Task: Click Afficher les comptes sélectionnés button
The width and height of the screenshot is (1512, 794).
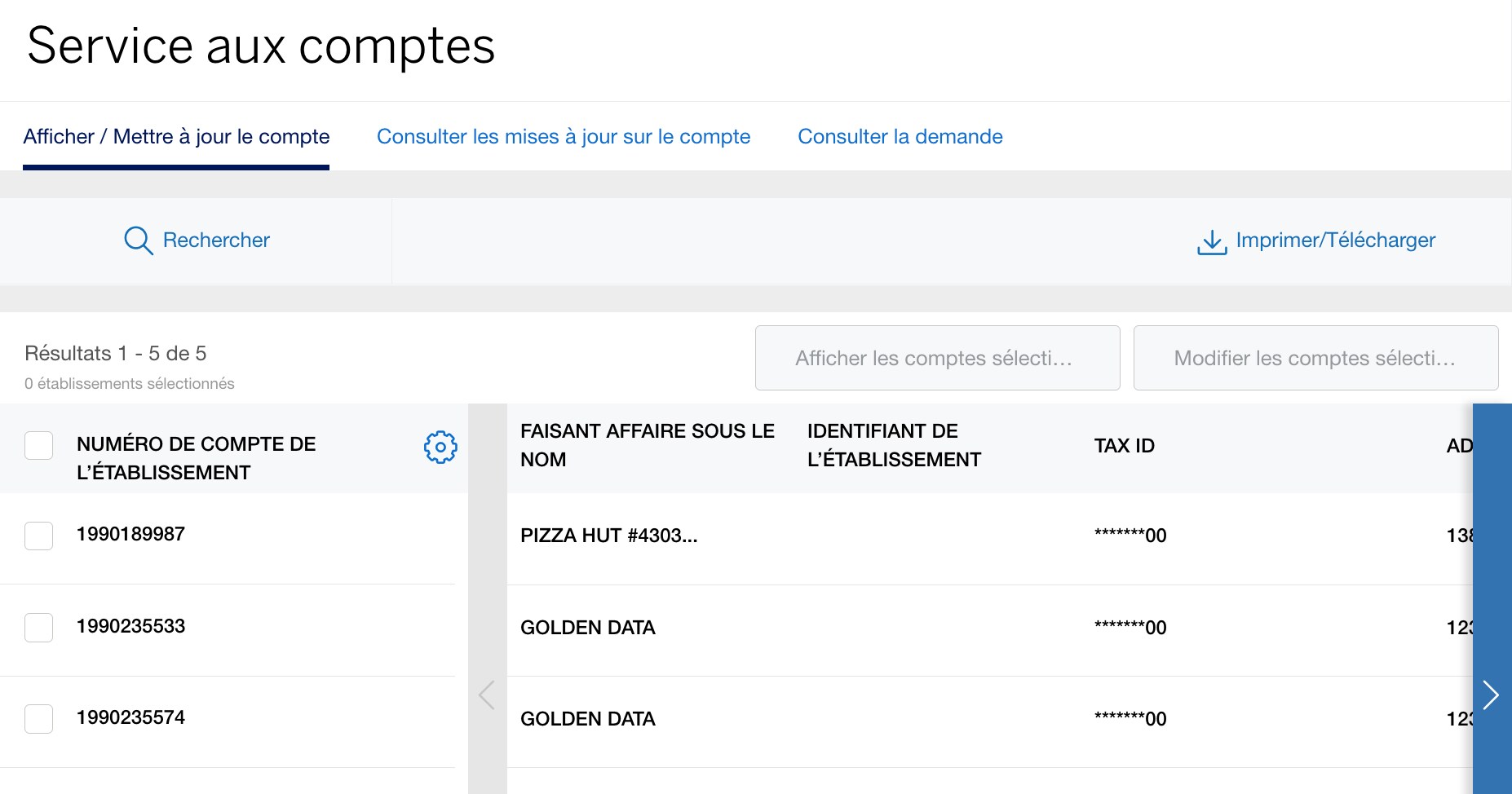Action: click(x=937, y=358)
